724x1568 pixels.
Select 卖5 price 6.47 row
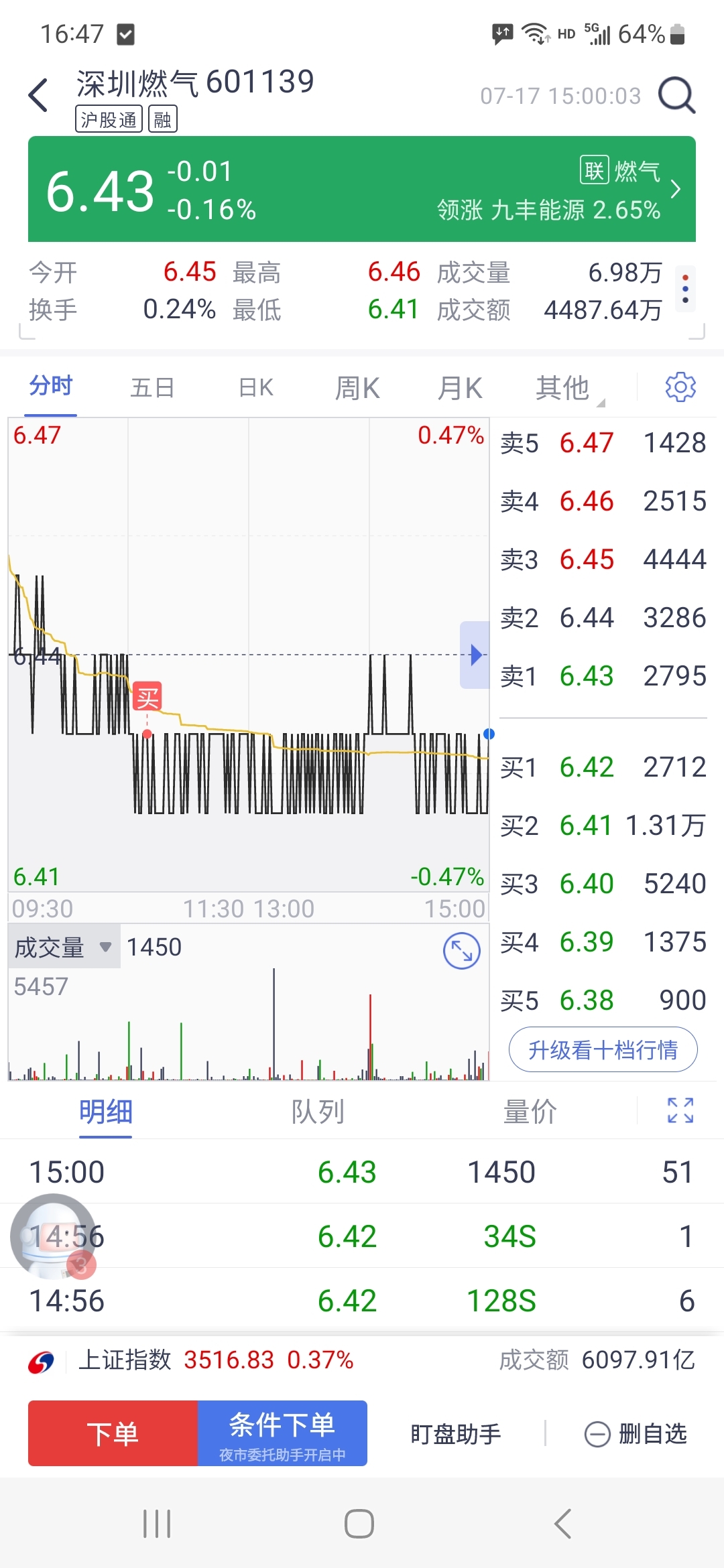pyautogui.click(x=603, y=443)
